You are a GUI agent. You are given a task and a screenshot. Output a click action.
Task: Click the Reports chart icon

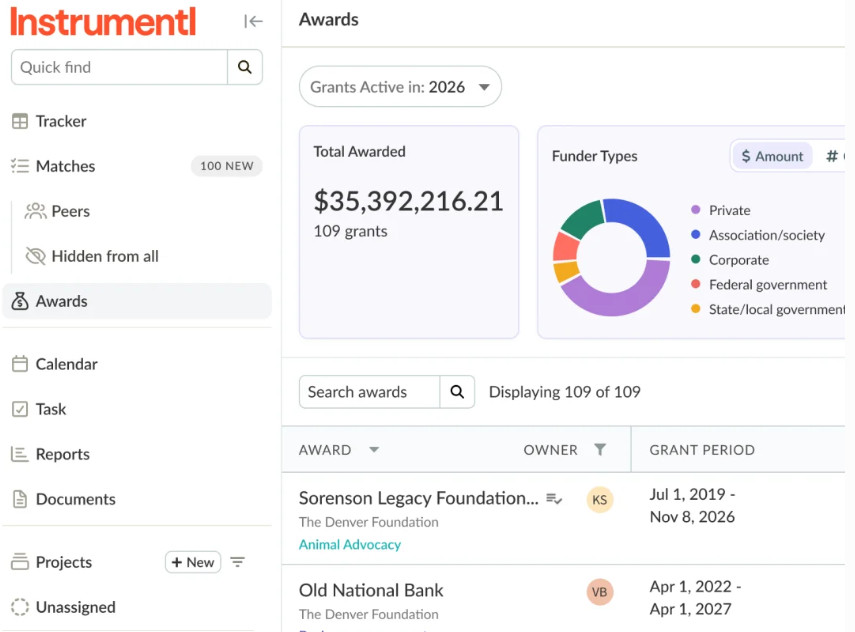[20, 454]
